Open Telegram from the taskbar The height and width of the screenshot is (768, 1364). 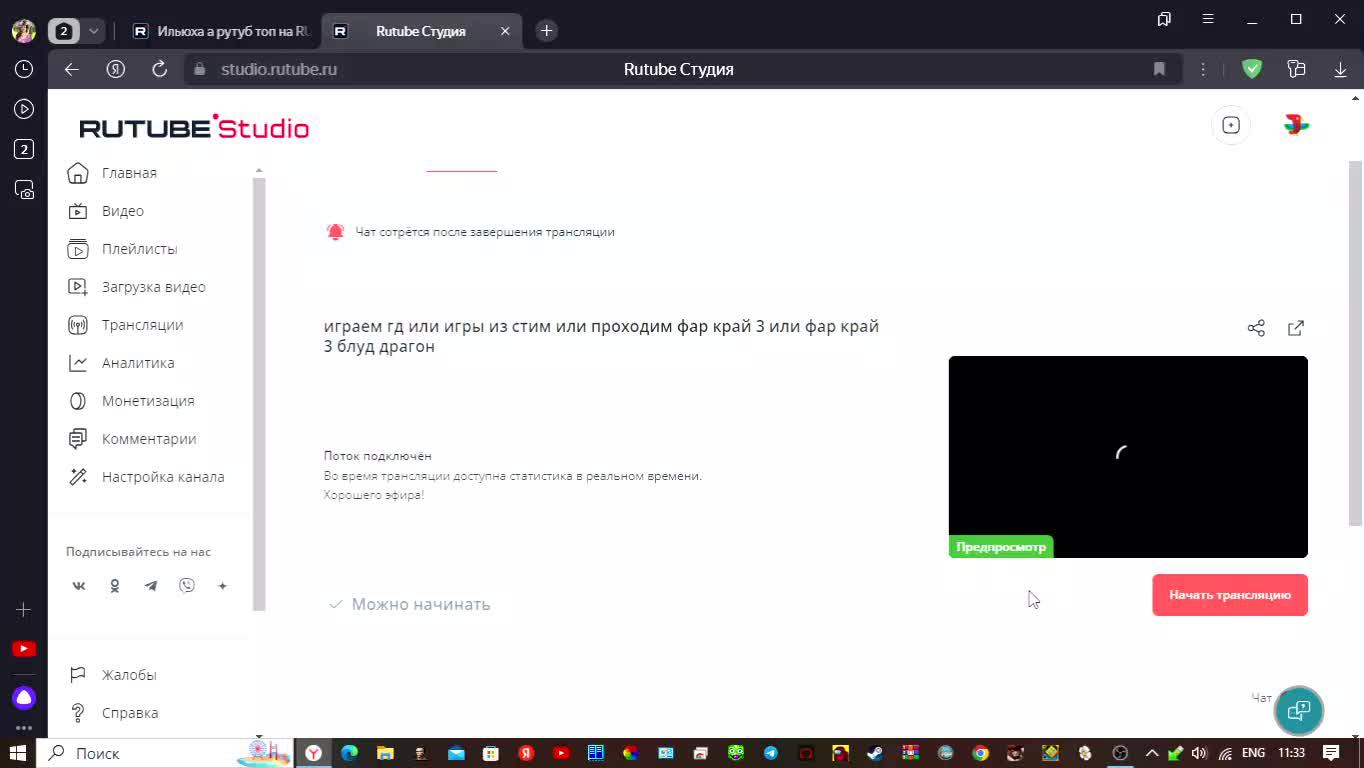[x=771, y=753]
